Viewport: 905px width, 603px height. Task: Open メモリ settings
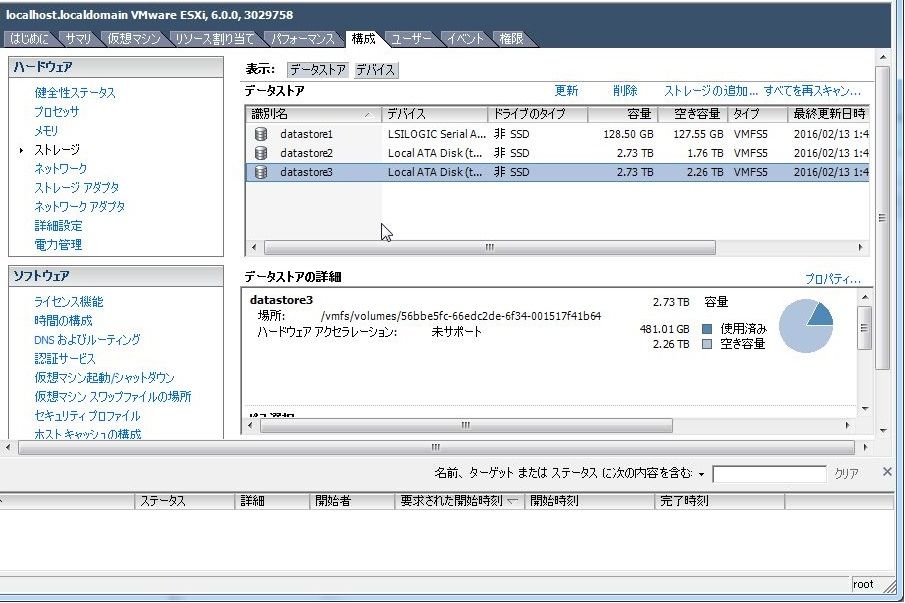(x=46, y=131)
